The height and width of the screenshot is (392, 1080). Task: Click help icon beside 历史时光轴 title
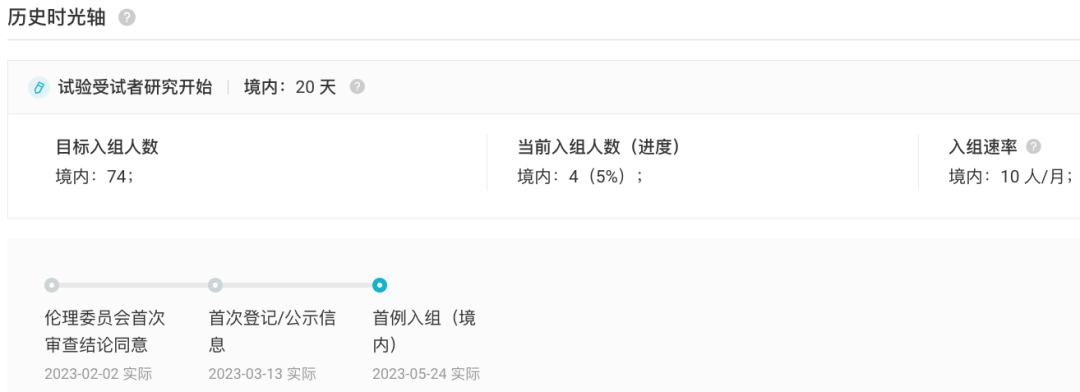tap(127, 19)
